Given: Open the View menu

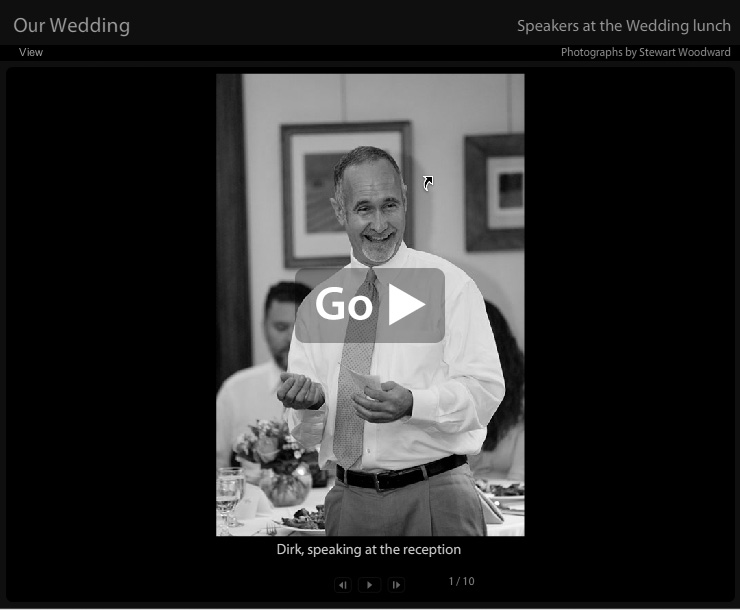Looking at the screenshot, I should click(x=31, y=52).
